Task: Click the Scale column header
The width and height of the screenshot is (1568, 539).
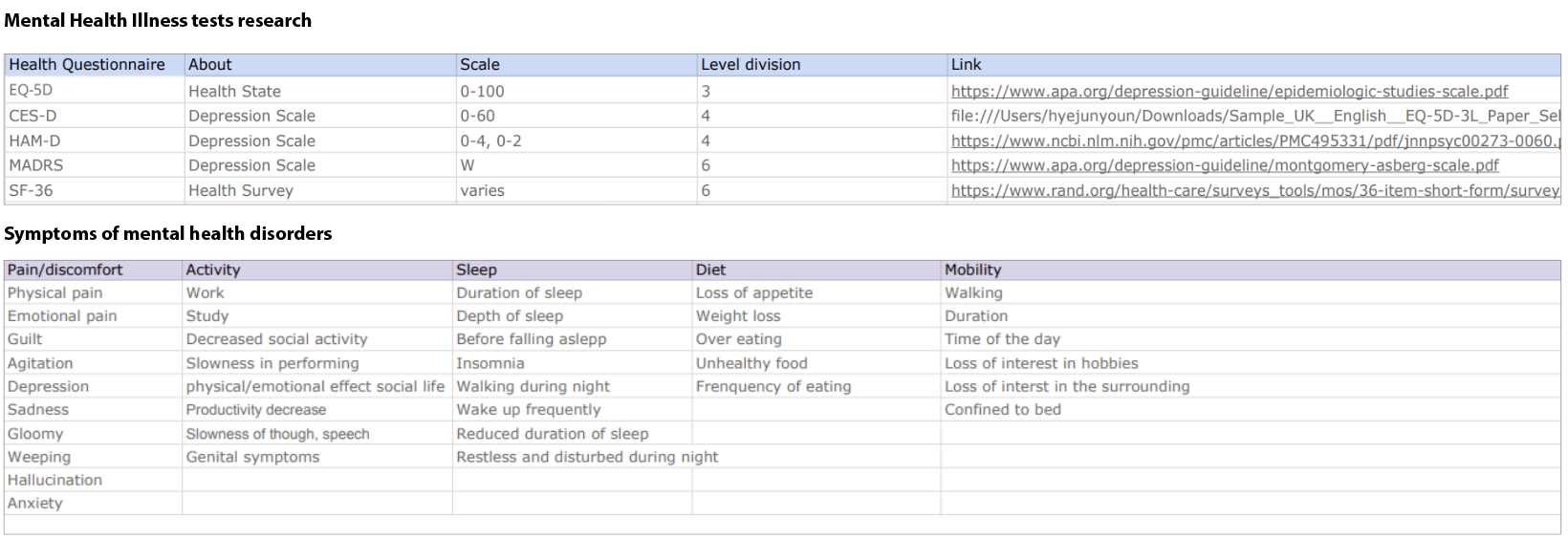Action: click(x=480, y=65)
